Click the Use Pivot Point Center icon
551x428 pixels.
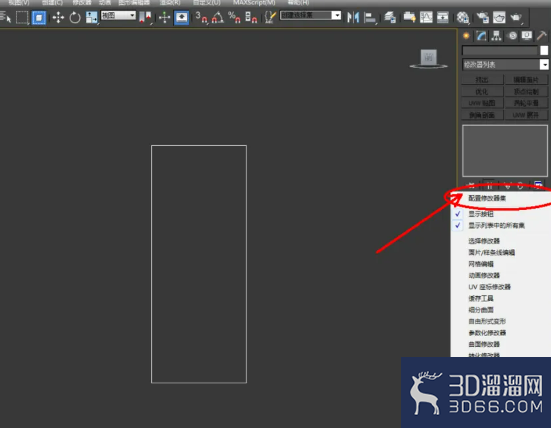coord(145,17)
